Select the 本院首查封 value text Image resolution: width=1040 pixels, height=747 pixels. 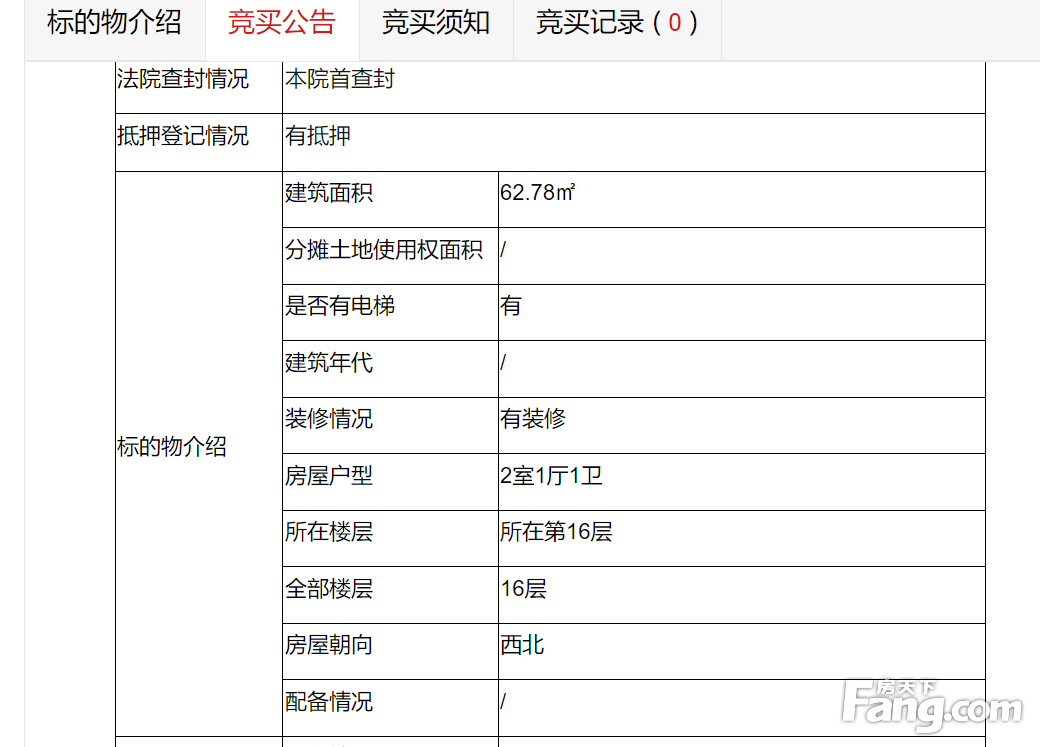(x=340, y=80)
